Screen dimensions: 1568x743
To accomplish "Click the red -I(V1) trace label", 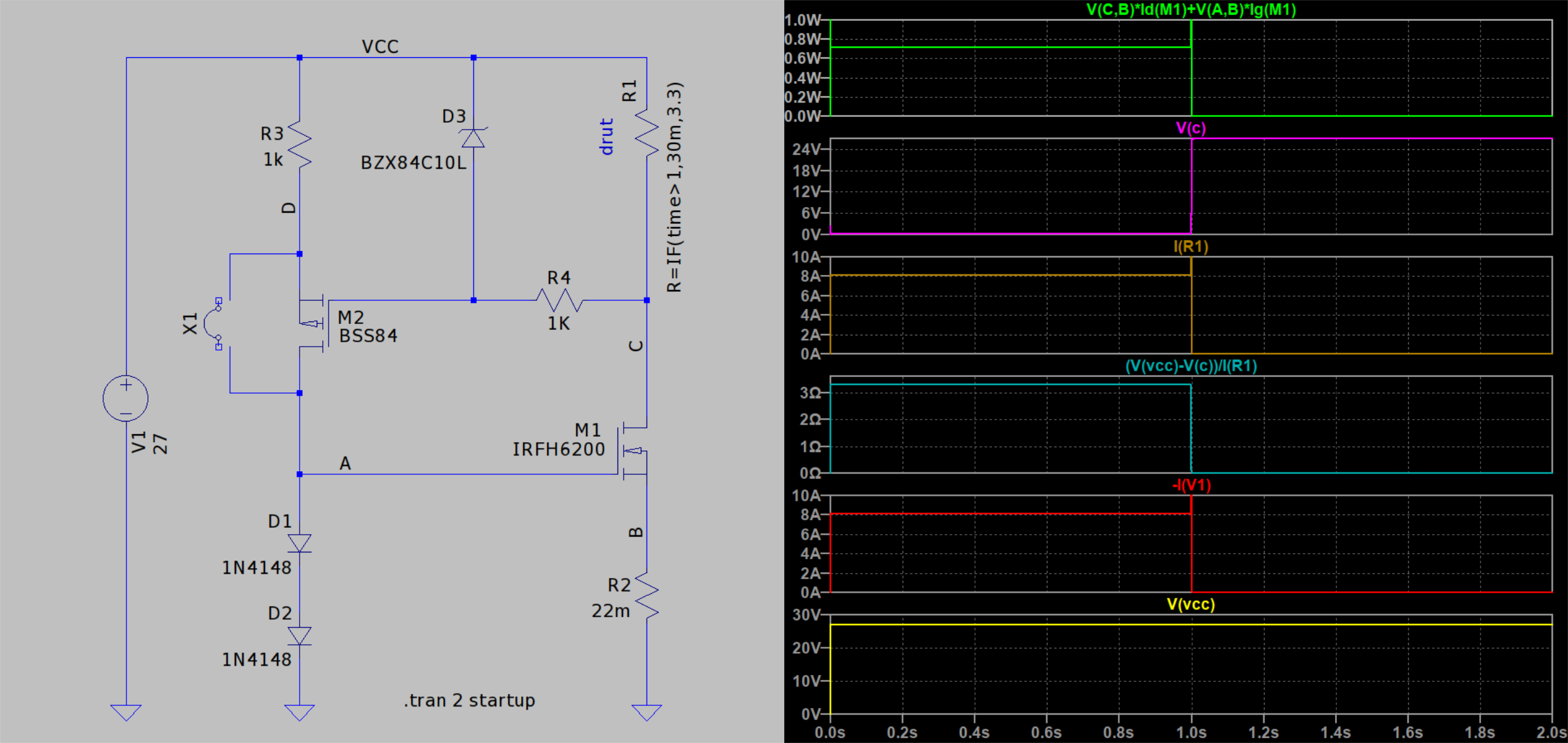I will click(x=1191, y=485).
